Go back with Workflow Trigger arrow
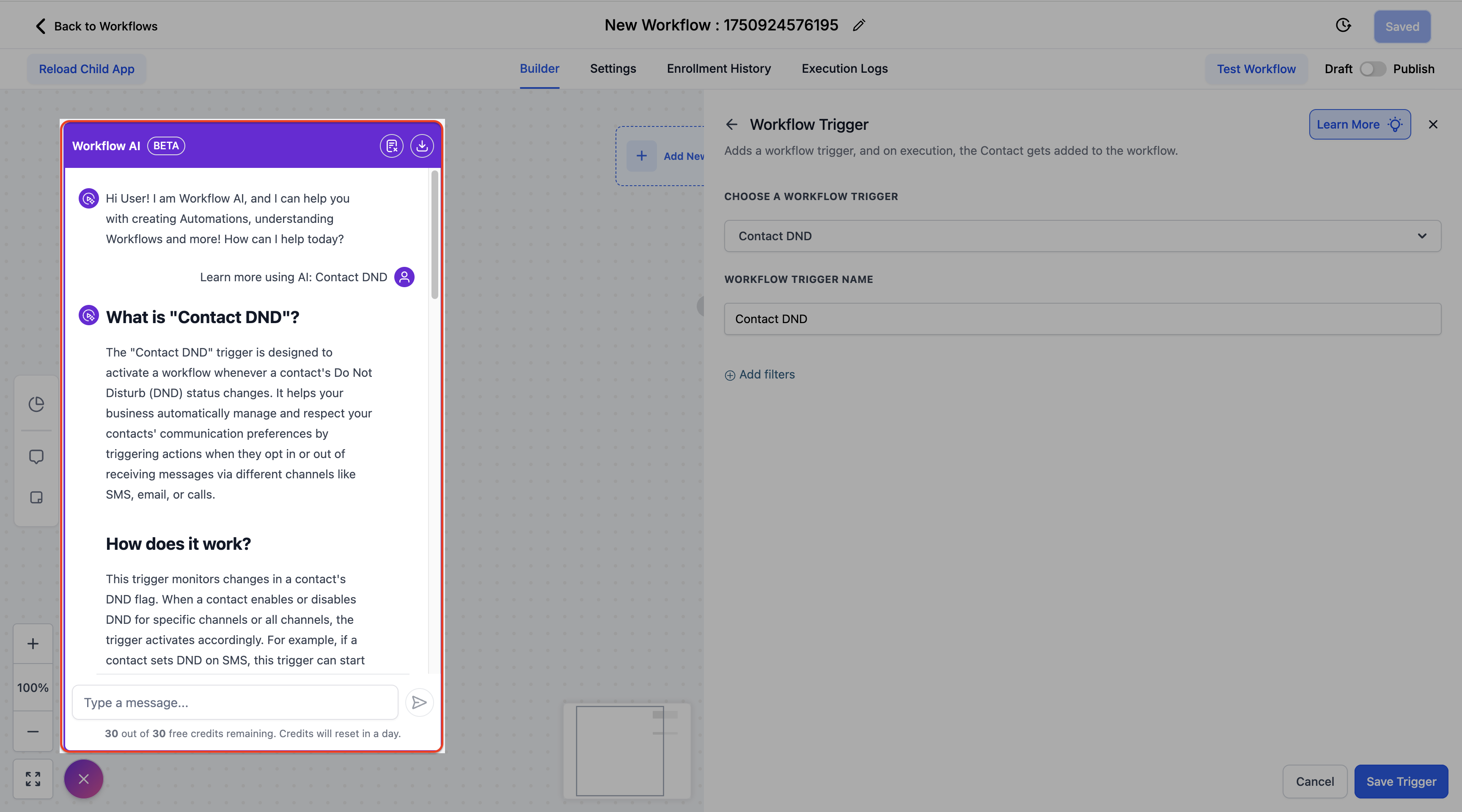Screen dimensions: 1462x812 [x=731, y=124]
